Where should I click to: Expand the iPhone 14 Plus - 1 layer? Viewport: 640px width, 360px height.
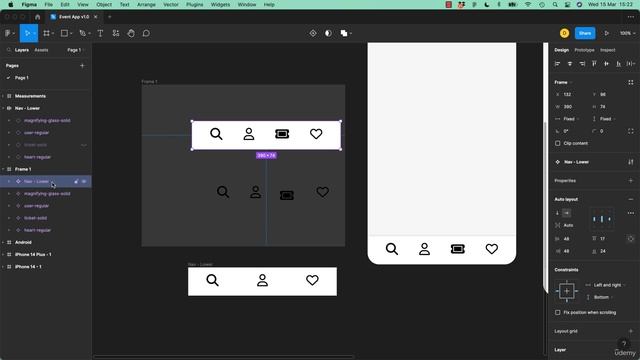coord(3,254)
